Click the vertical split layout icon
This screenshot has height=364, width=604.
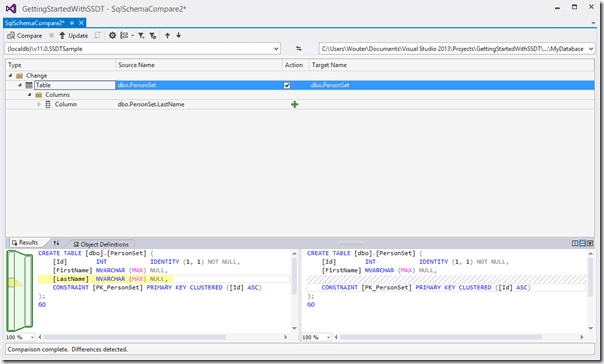coord(575,243)
